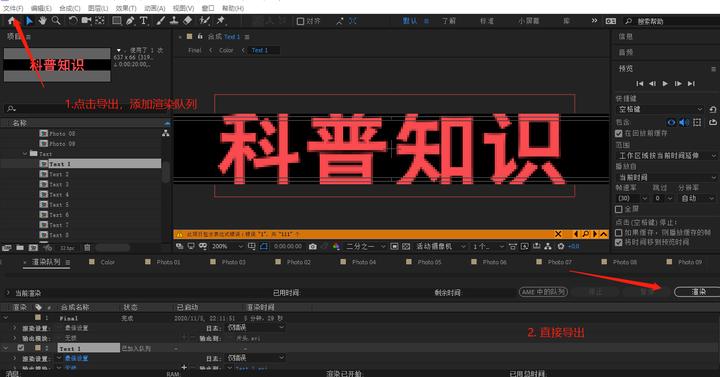
Task: Select the Brush tool
Action: (x=160, y=21)
